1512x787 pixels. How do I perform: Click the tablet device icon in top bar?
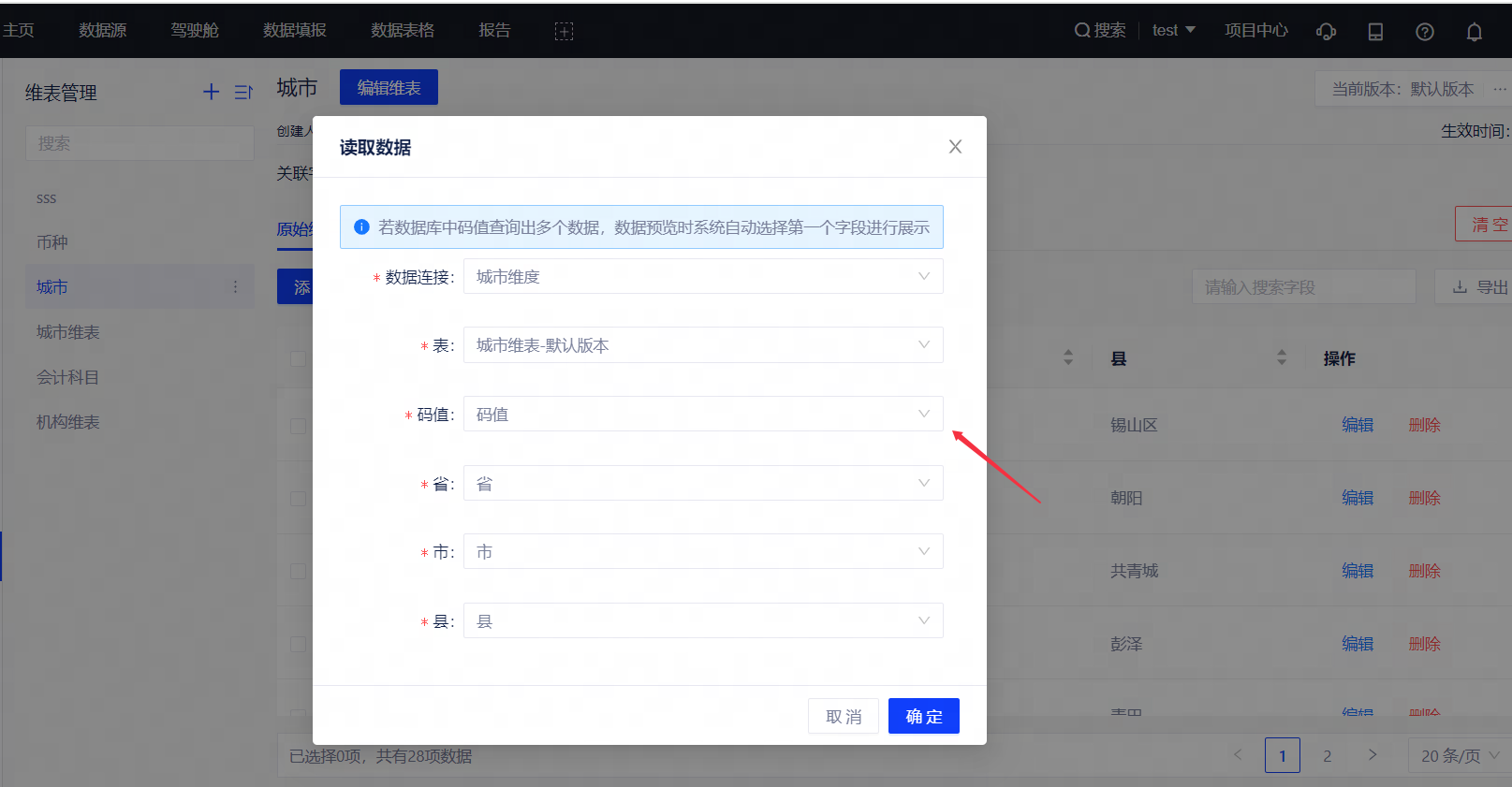(x=1375, y=32)
